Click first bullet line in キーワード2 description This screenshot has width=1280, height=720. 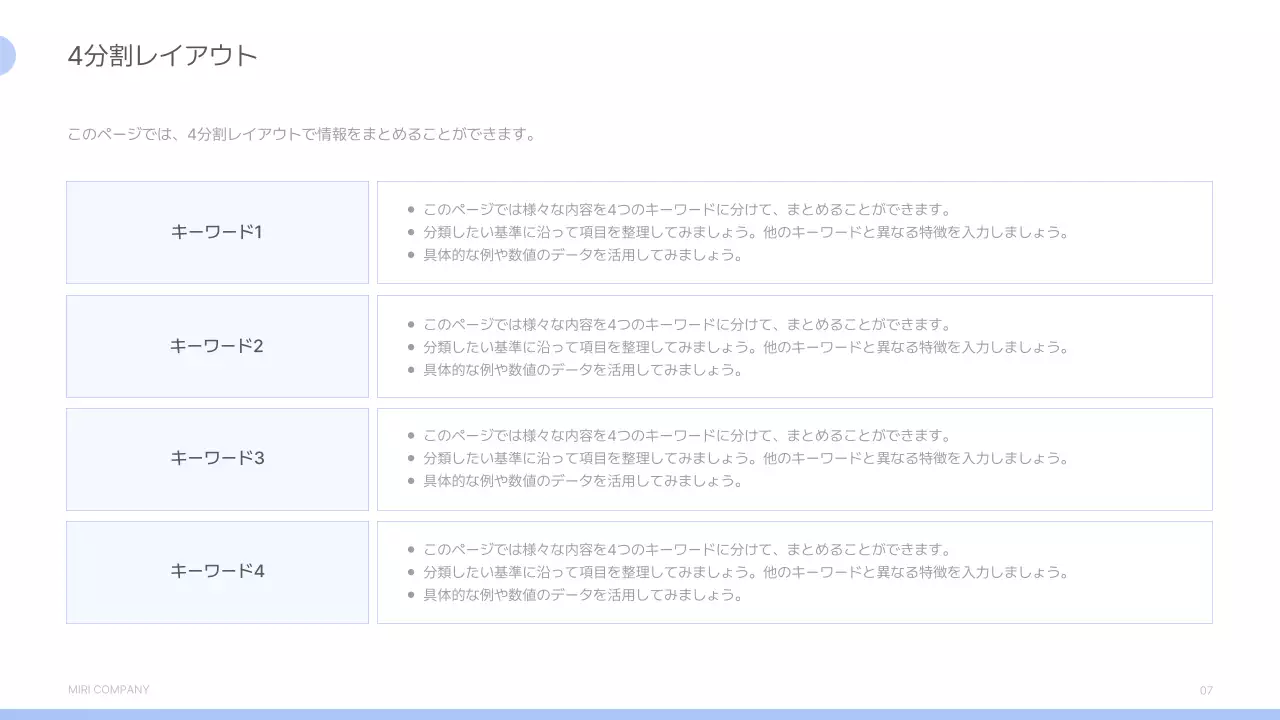pos(686,325)
